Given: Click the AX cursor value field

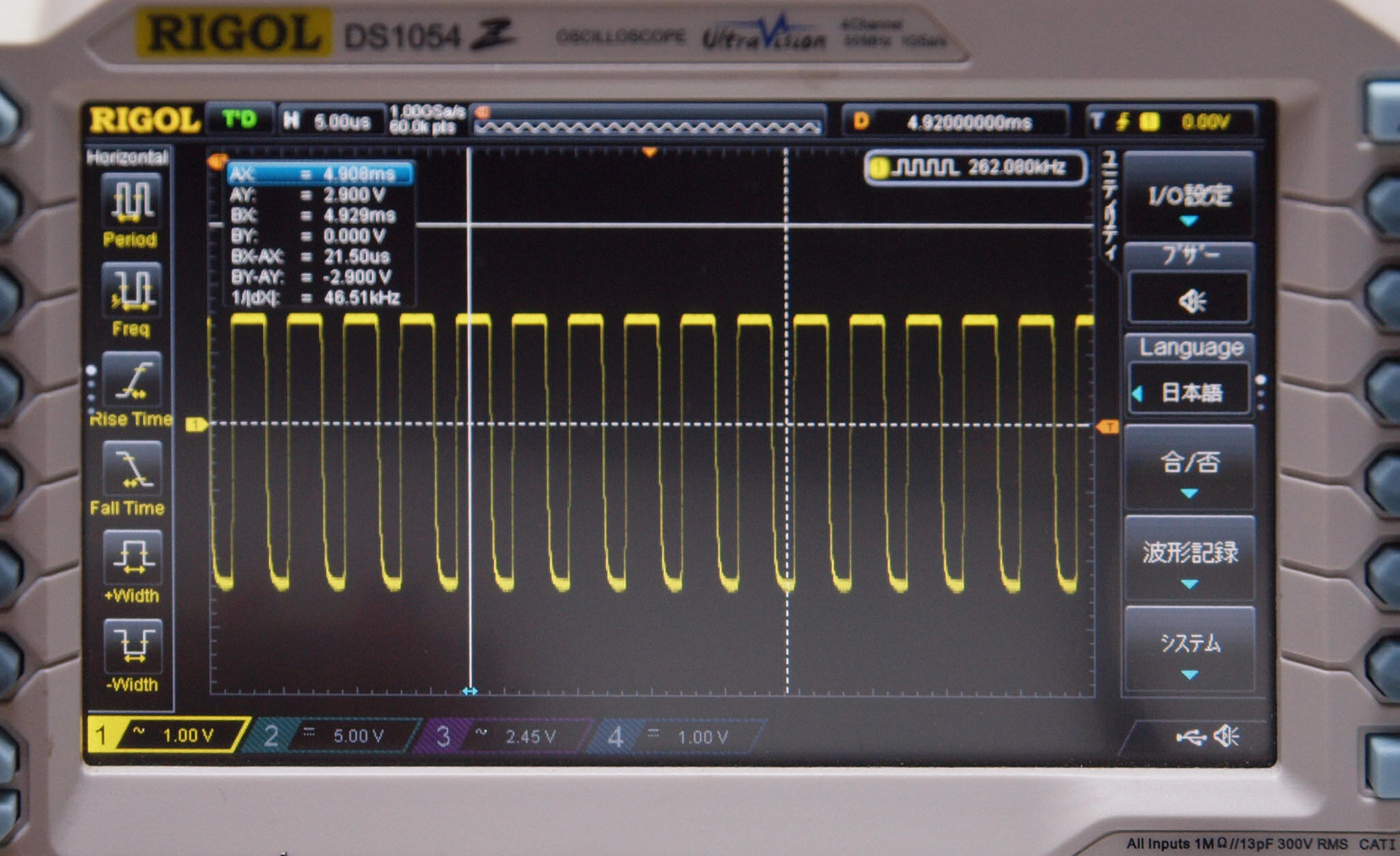Looking at the screenshot, I should click(x=320, y=174).
